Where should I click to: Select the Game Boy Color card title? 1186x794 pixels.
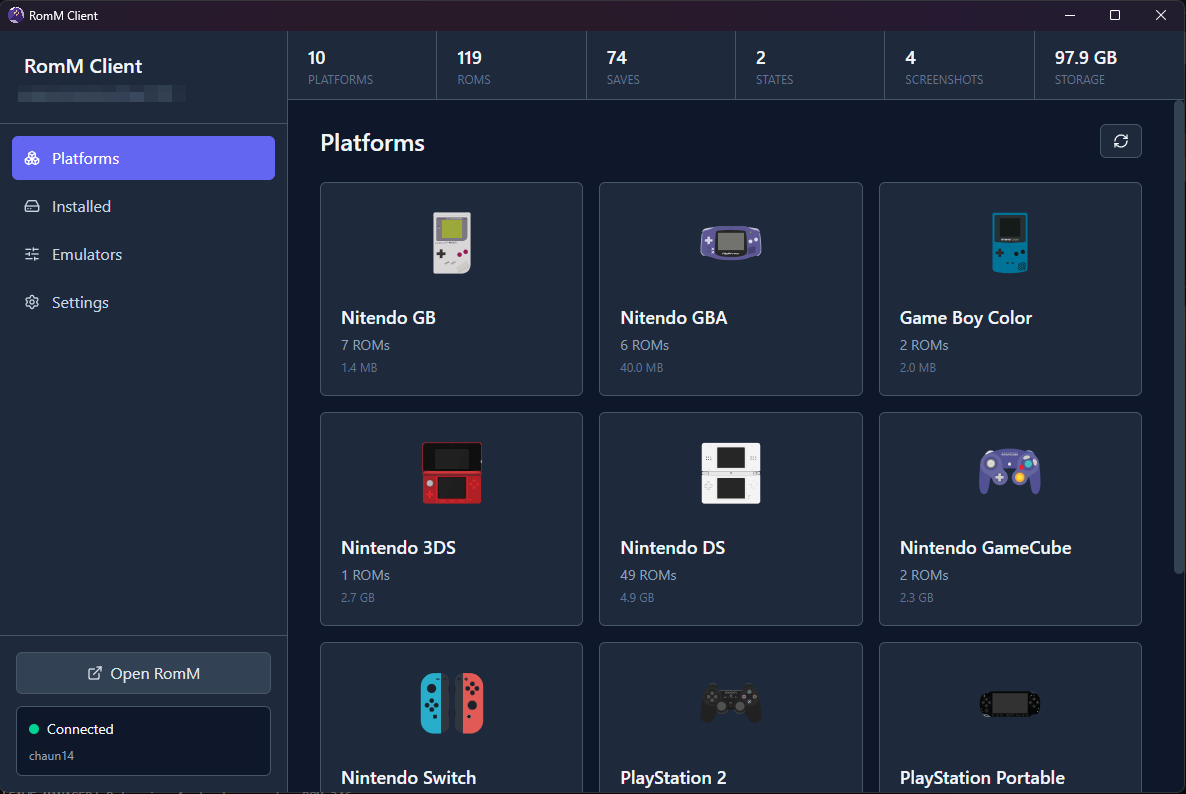(x=966, y=318)
